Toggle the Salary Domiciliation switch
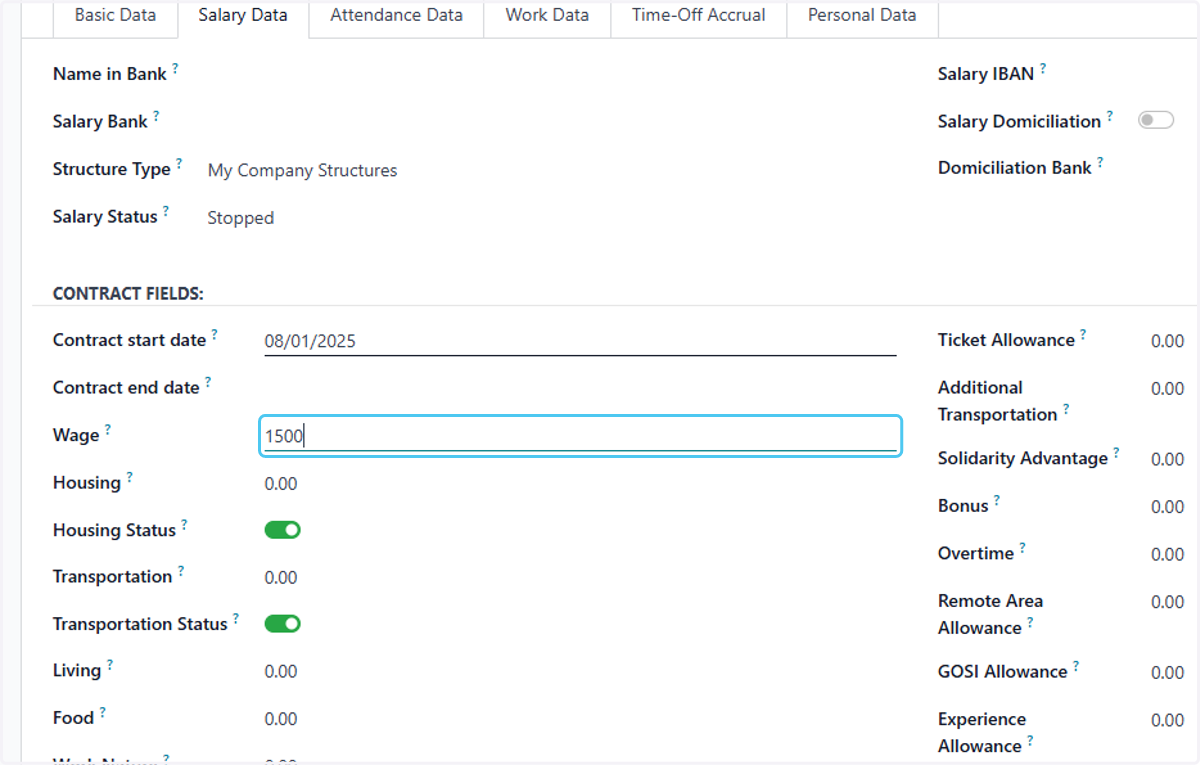This screenshot has width=1200, height=765. 1156,120
